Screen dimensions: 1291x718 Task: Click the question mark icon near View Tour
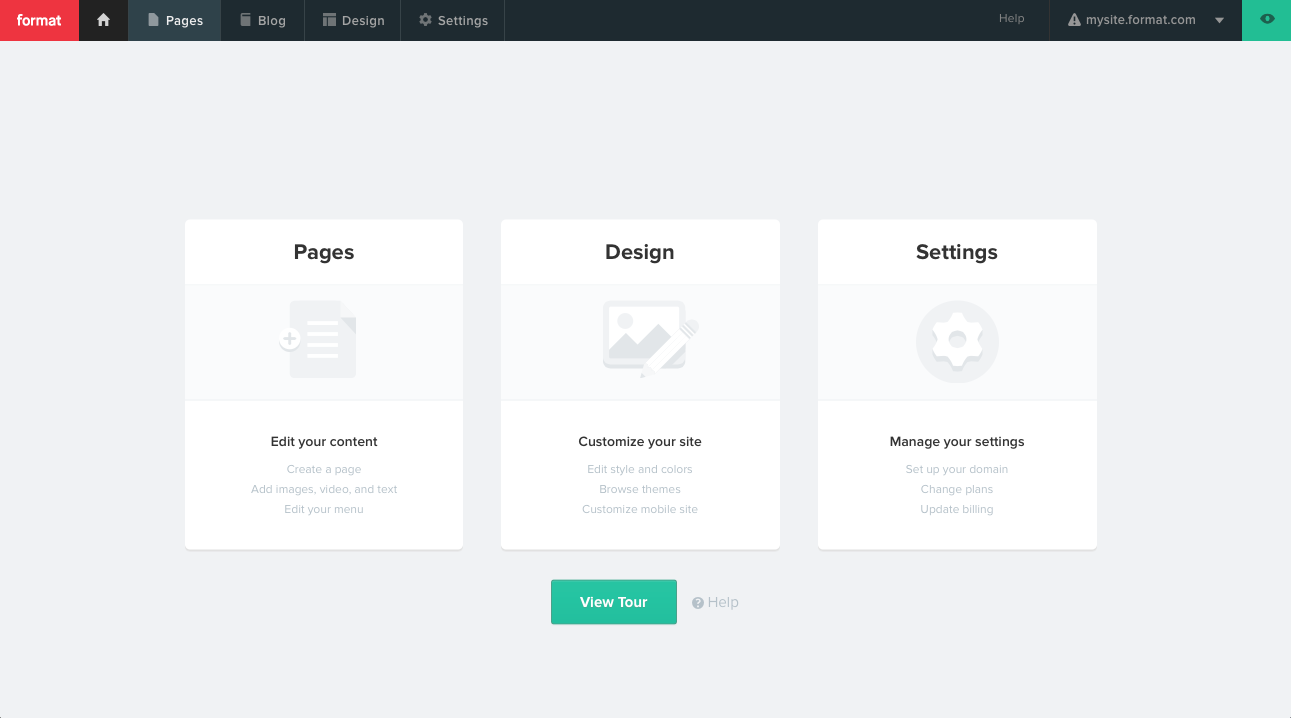tap(698, 603)
